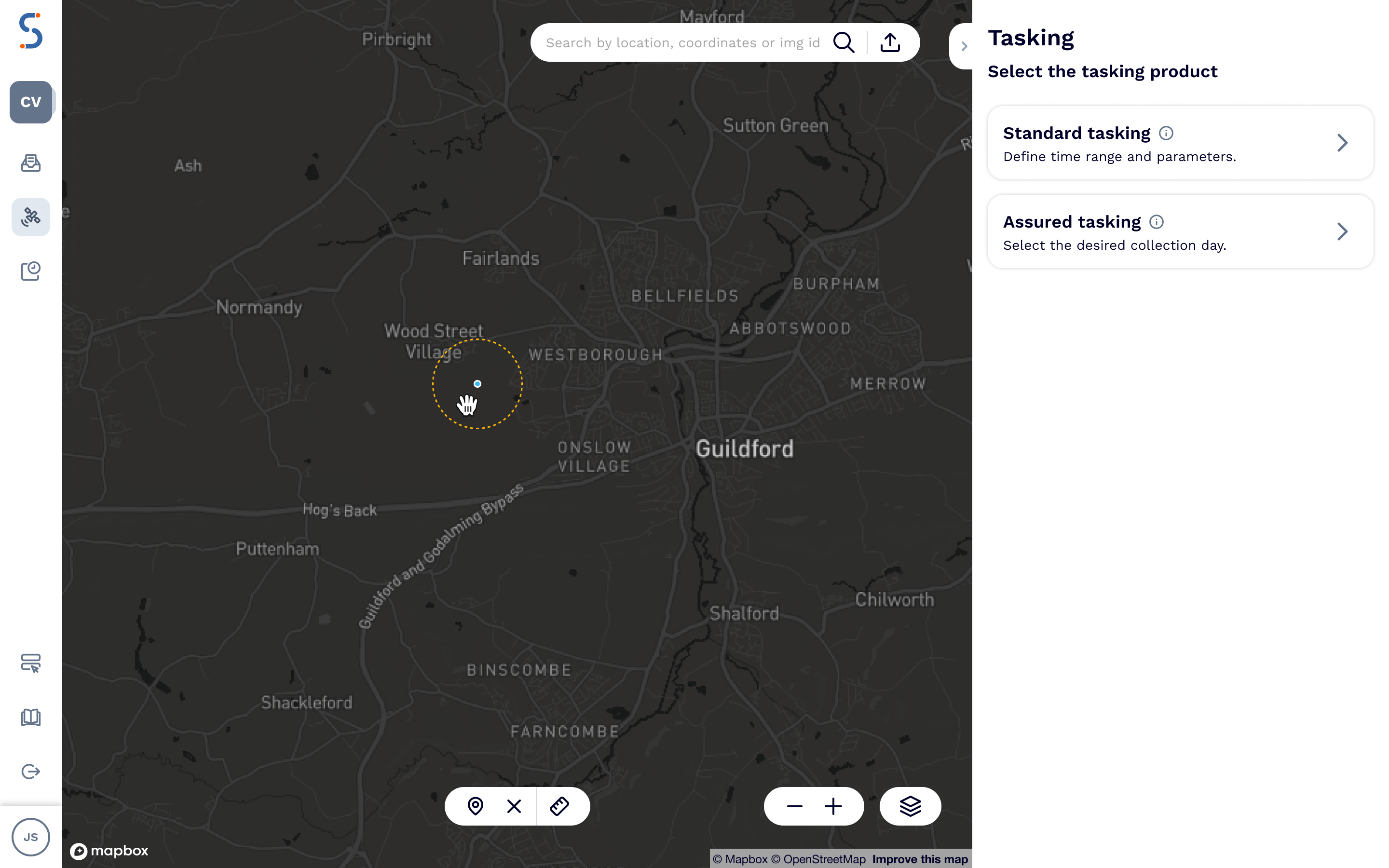Click the location search input field
Screen dimensions: 1389x868
pyautogui.click(x=682, y=42)
